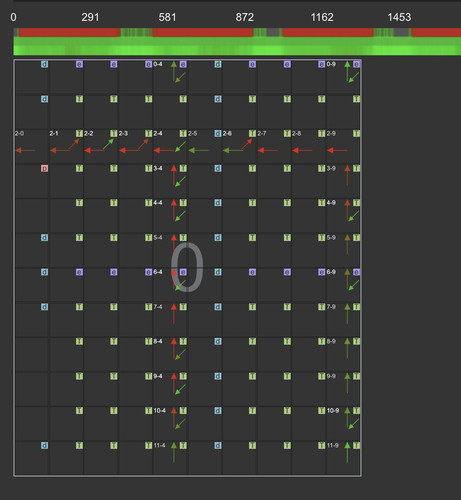461x500 pixels.
Task: Pick the T badge in cell 2-4
Action: [x=183, y=133]
